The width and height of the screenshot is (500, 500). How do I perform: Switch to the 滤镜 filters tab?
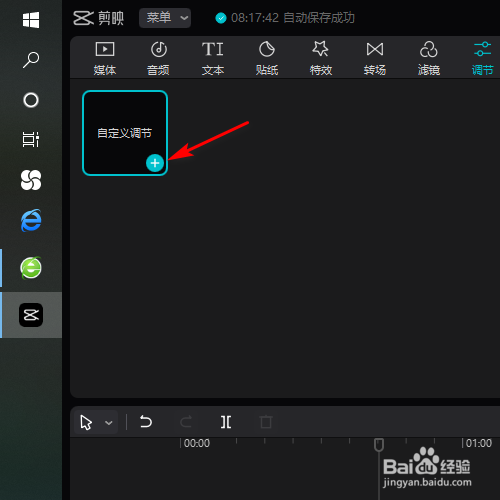(429, 59)
